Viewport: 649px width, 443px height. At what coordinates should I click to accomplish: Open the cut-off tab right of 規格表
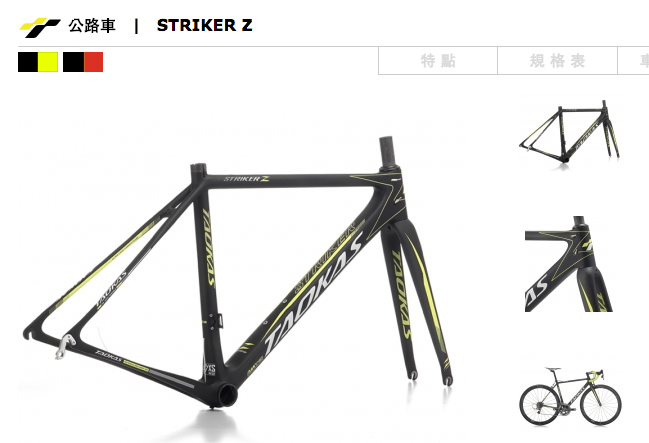point(633,61)
